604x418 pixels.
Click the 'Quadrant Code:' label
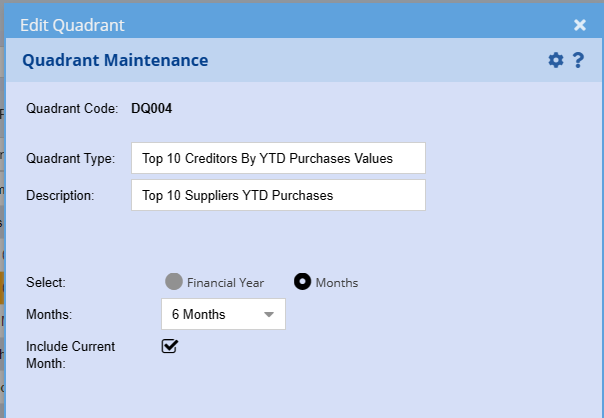tap(71, 108)
